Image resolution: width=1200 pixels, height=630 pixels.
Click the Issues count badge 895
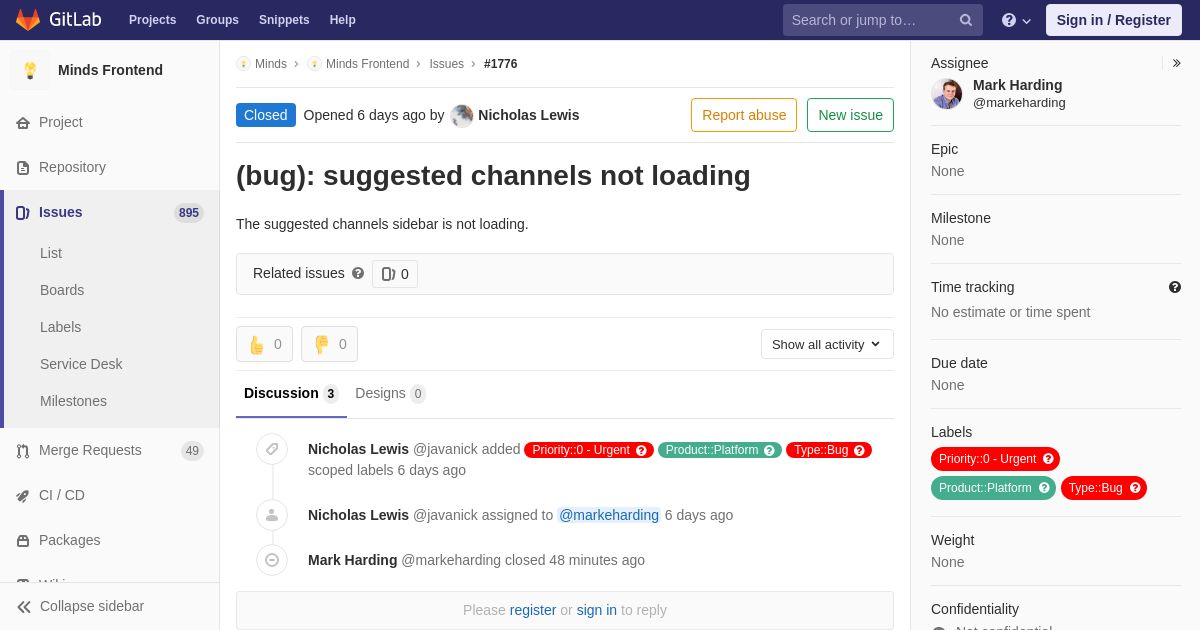point(189,213)
